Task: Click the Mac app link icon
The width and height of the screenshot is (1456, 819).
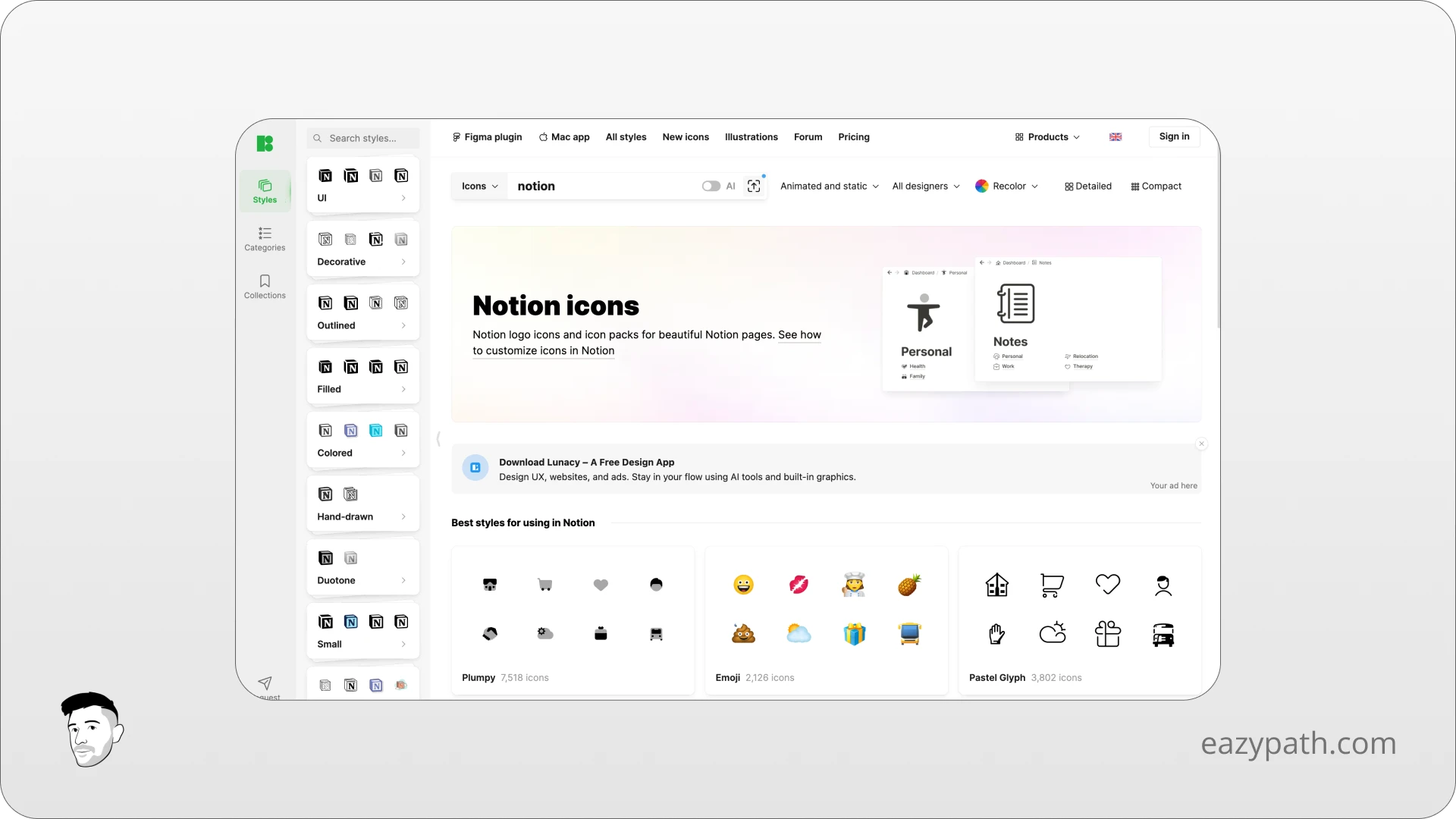Action: [544, 136]
